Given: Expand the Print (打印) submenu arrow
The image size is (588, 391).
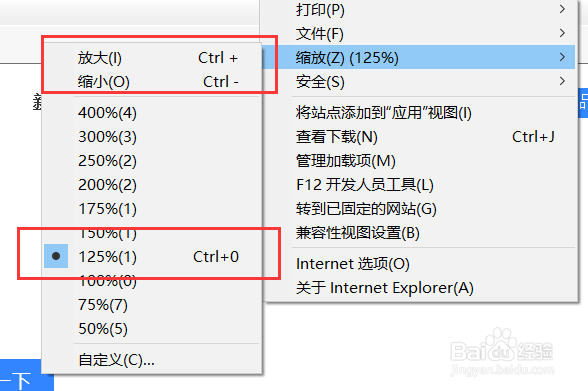Looking at the screenshot, I should [562, 9].
